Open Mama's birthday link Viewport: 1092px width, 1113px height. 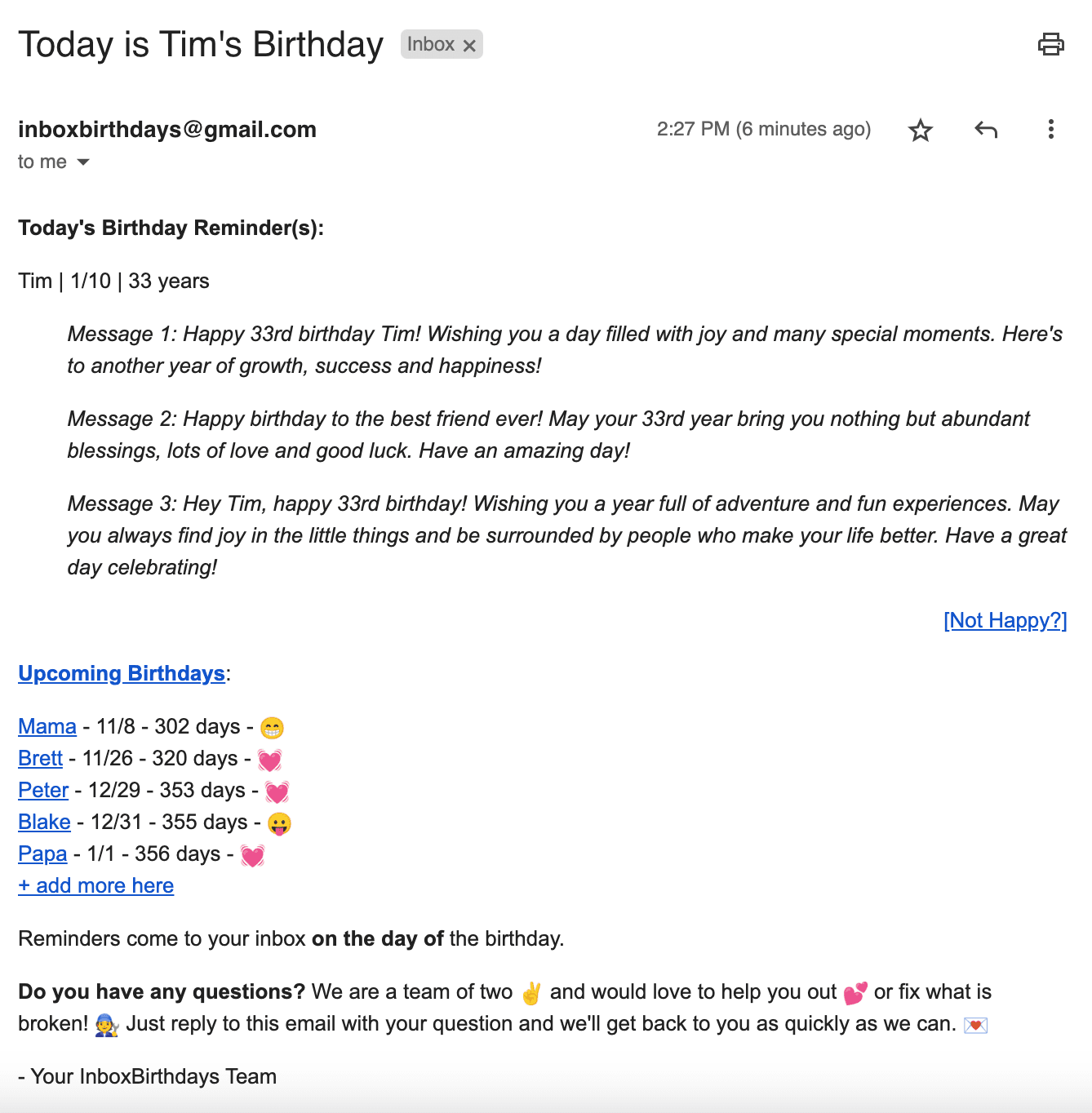(47, 727)
